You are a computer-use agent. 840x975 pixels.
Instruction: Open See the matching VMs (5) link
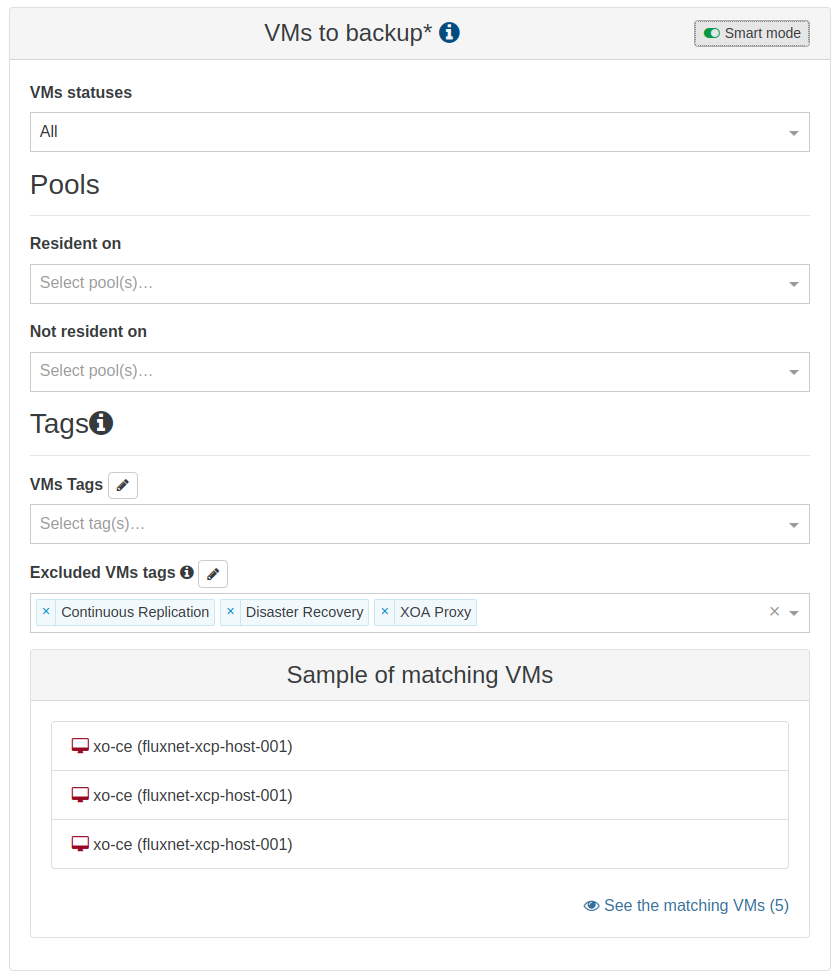tap(686, 905)
